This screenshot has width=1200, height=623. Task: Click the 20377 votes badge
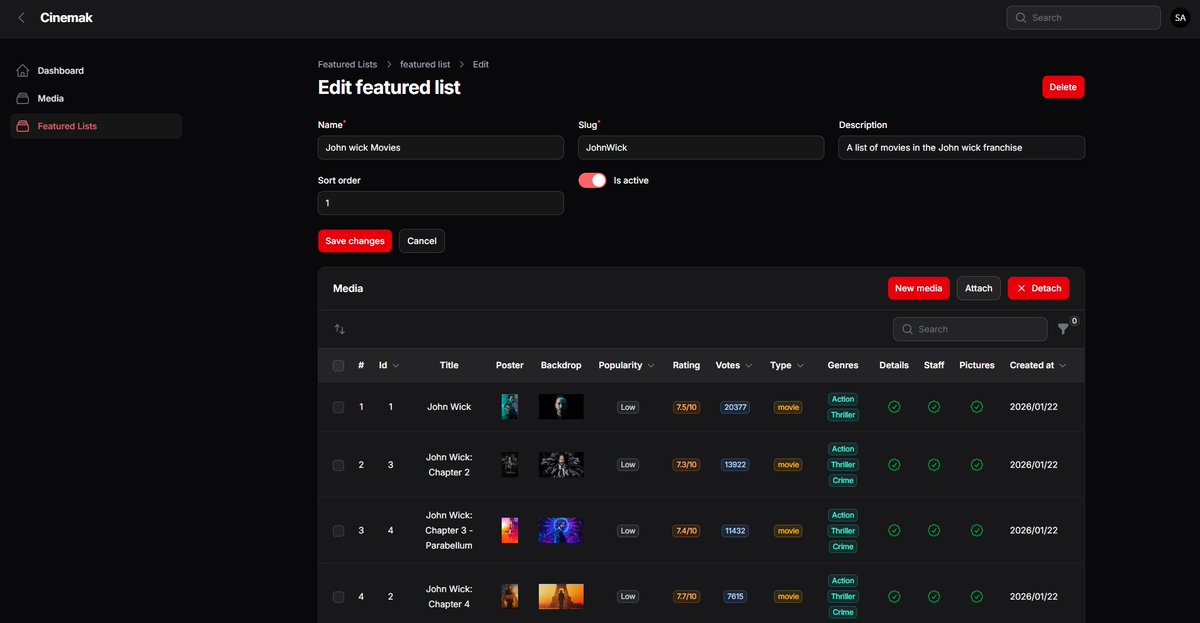point(735,407)
